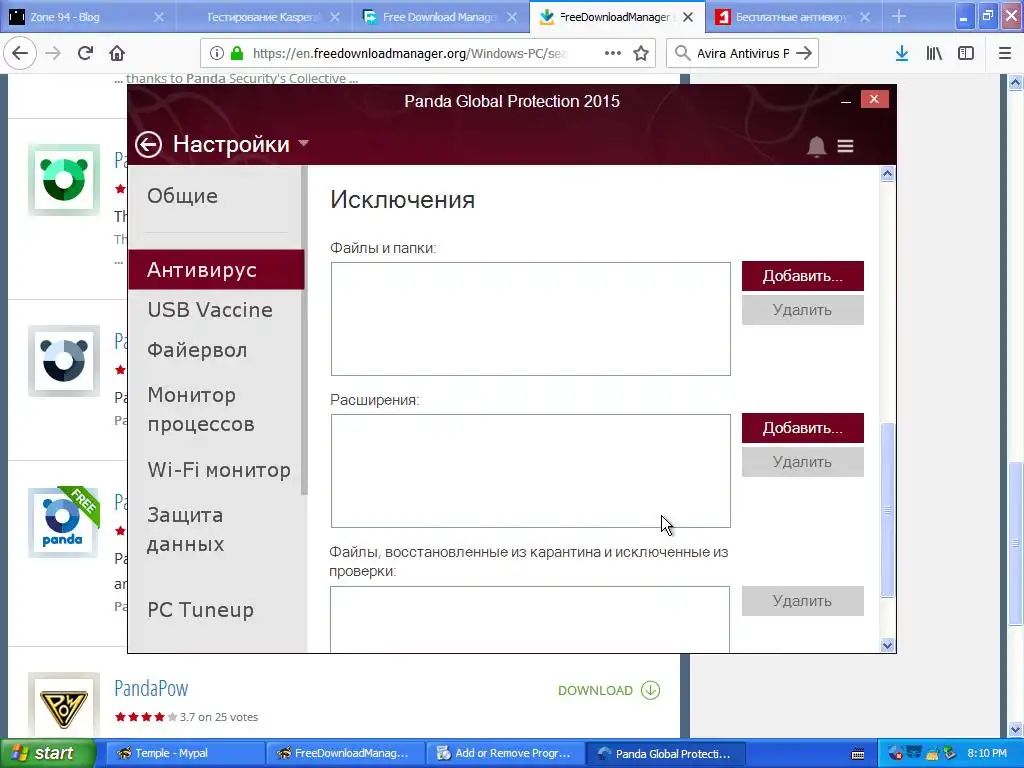This screenshot has width=1024, height=768.
Task: Click the Файлы и папки exclusions list box
Action: pyautogui.click(x=530, y=319)
